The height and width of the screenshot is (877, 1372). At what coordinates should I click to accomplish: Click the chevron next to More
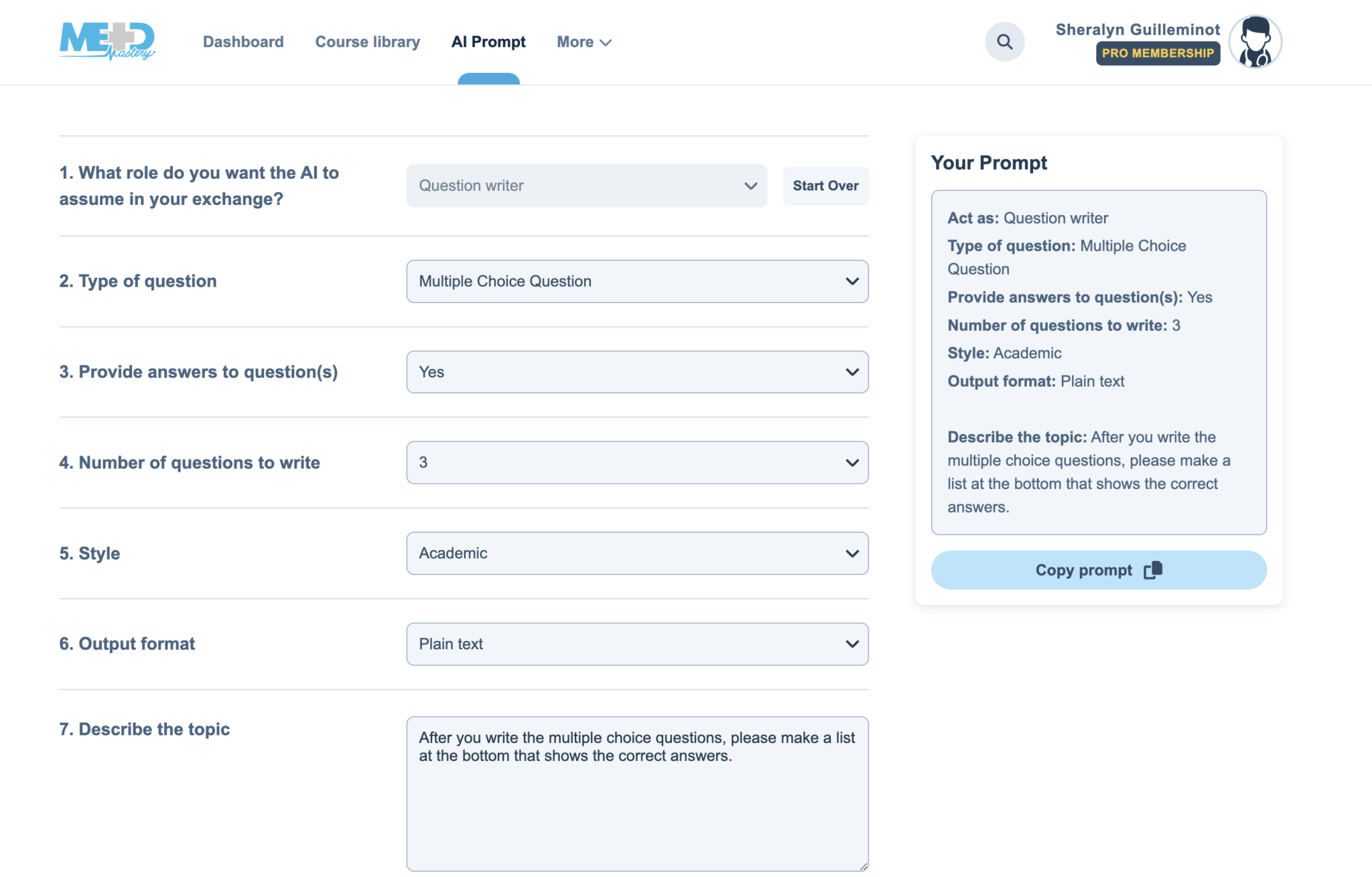point(606,42)
